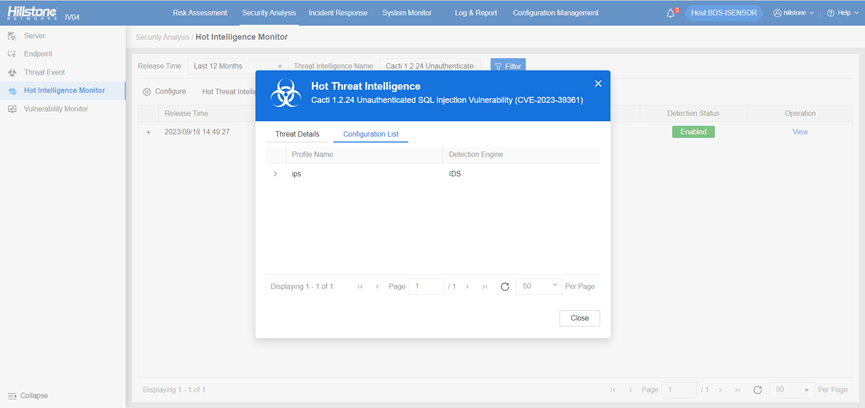
Task: Click the Hillstone Networks logo
Action: pos(33,13)
